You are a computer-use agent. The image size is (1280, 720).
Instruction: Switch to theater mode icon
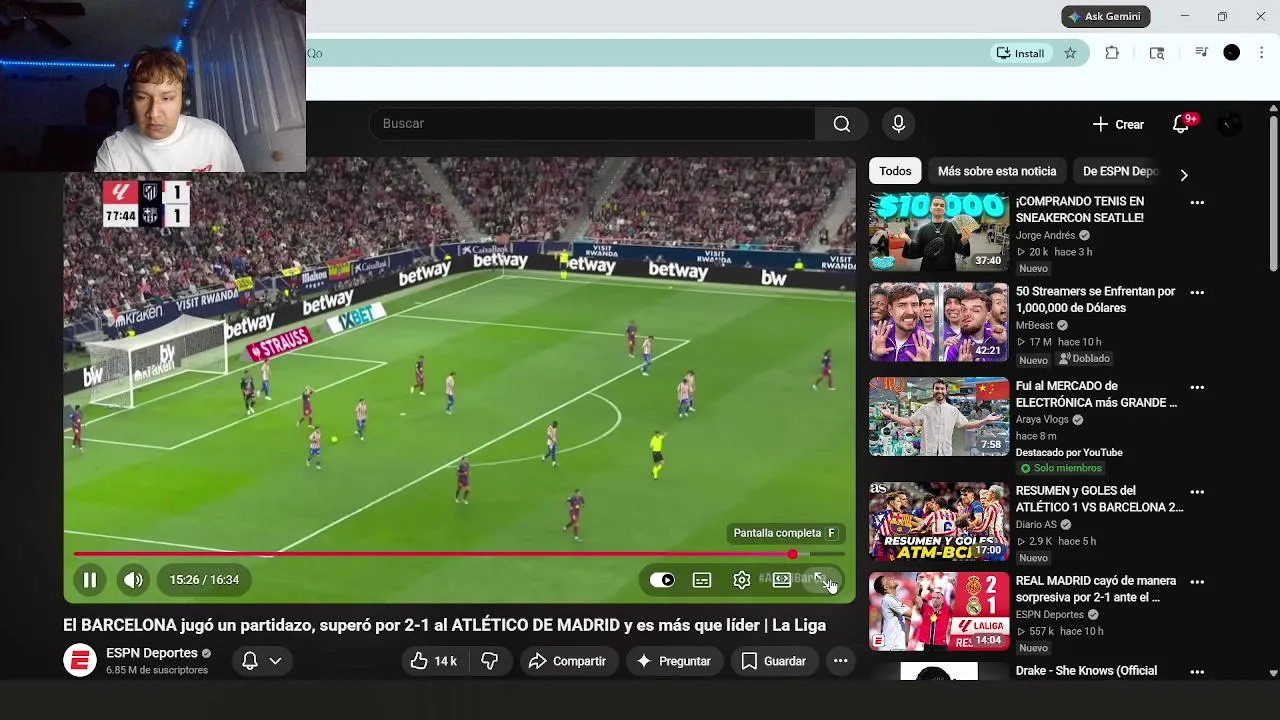[782, 580]
